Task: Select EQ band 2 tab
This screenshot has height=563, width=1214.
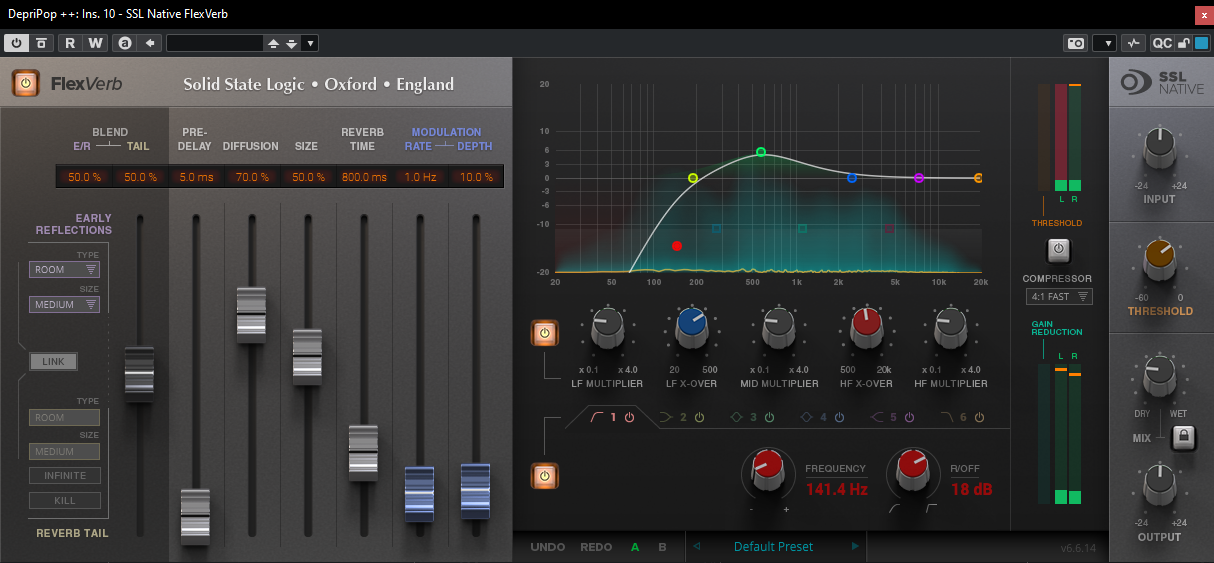Action: click(x=682, y=417)
